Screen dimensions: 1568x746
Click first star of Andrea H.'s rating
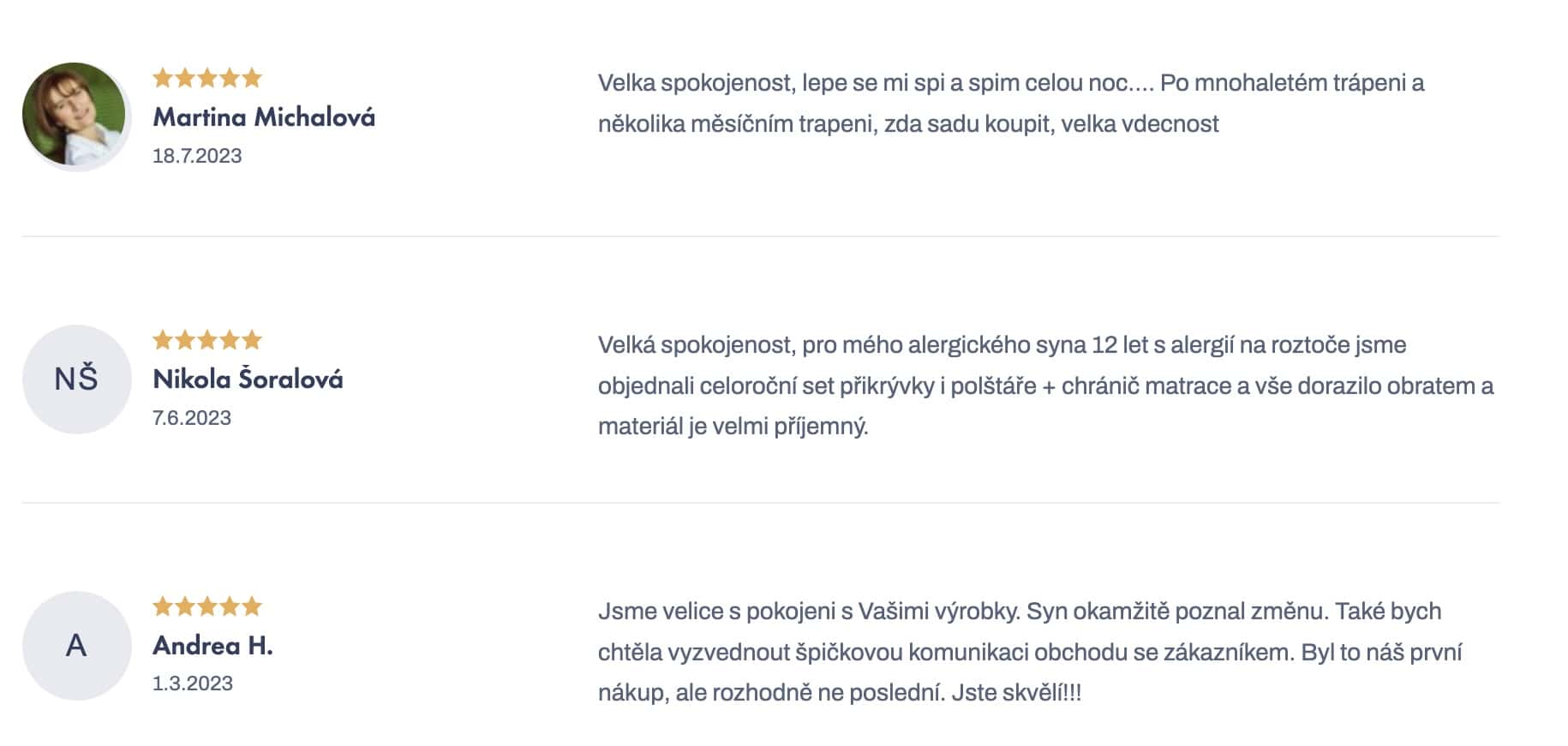163,607
